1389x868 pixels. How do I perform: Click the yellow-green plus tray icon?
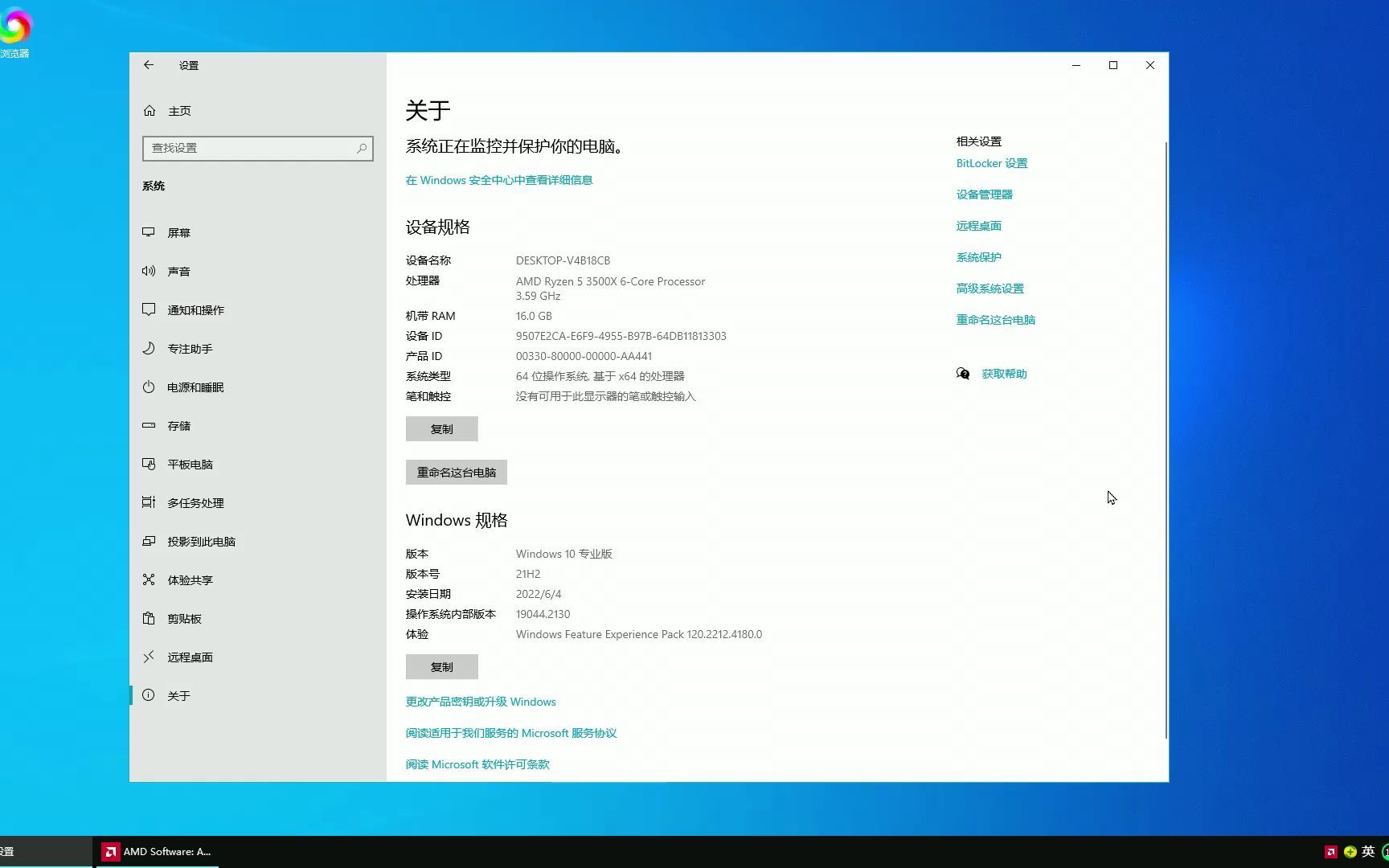[1350, 852]
